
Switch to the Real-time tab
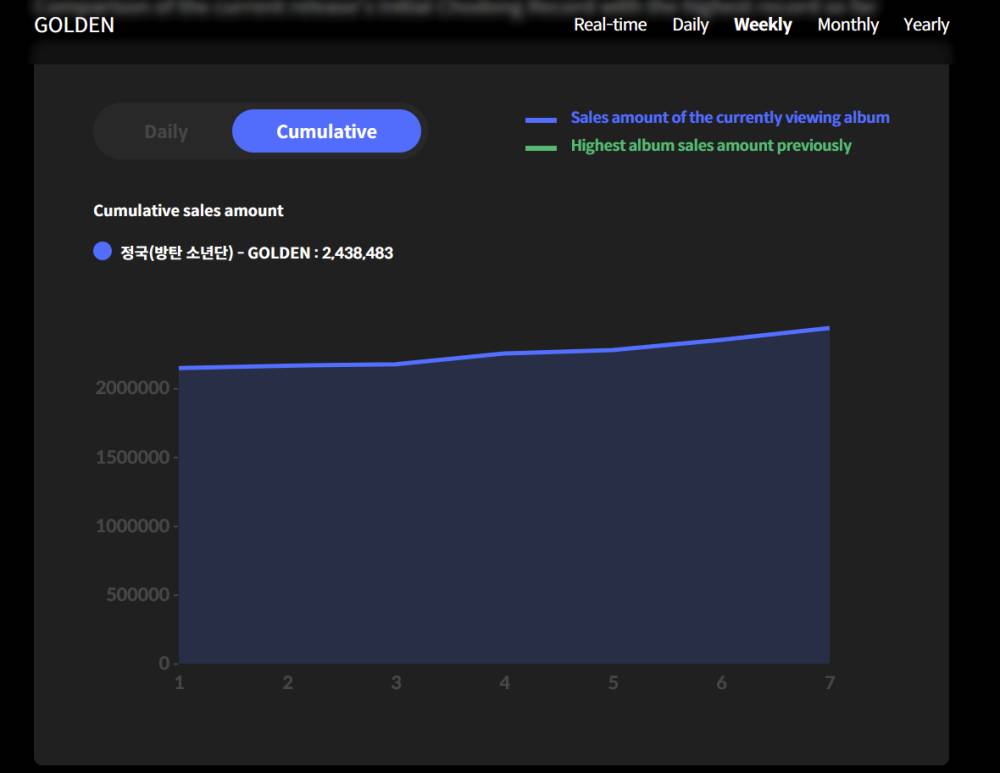[610, 25]
